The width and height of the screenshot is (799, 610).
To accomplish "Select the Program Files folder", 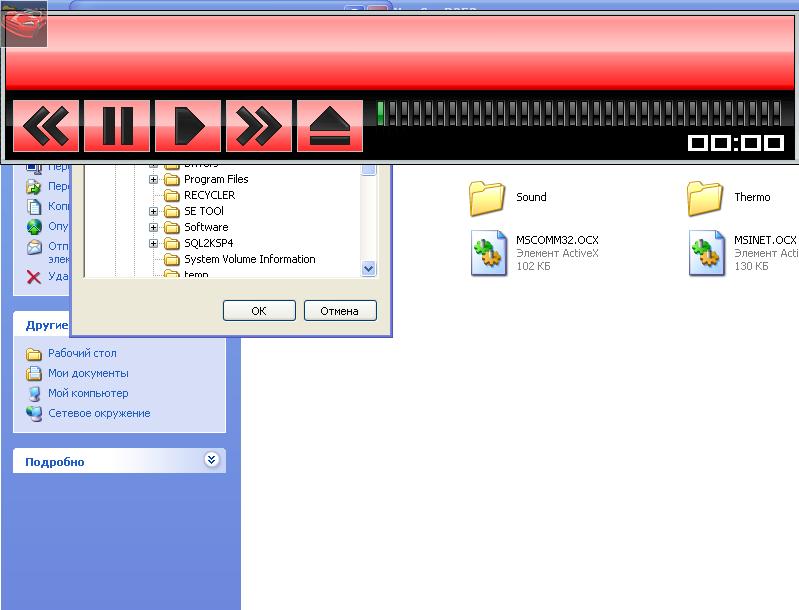I will point(216,179).
